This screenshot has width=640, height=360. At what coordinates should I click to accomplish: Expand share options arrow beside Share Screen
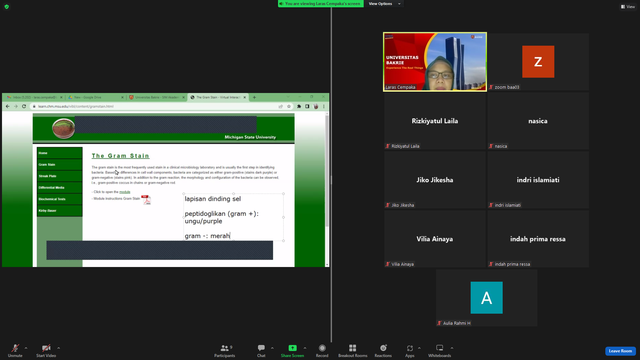305,348
